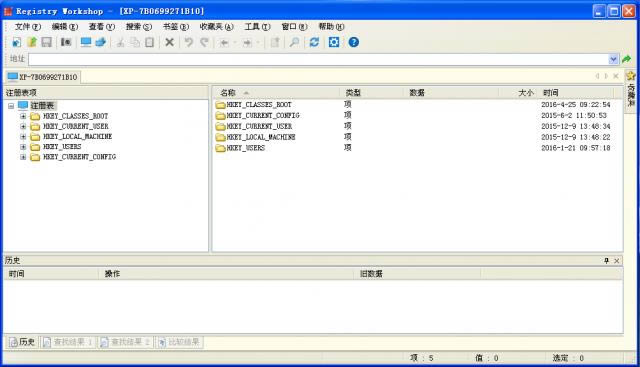Viewport: 640px width, 367px height.
Task: Click inside the 地址 address input field
Action: click(x=318, y=59)
